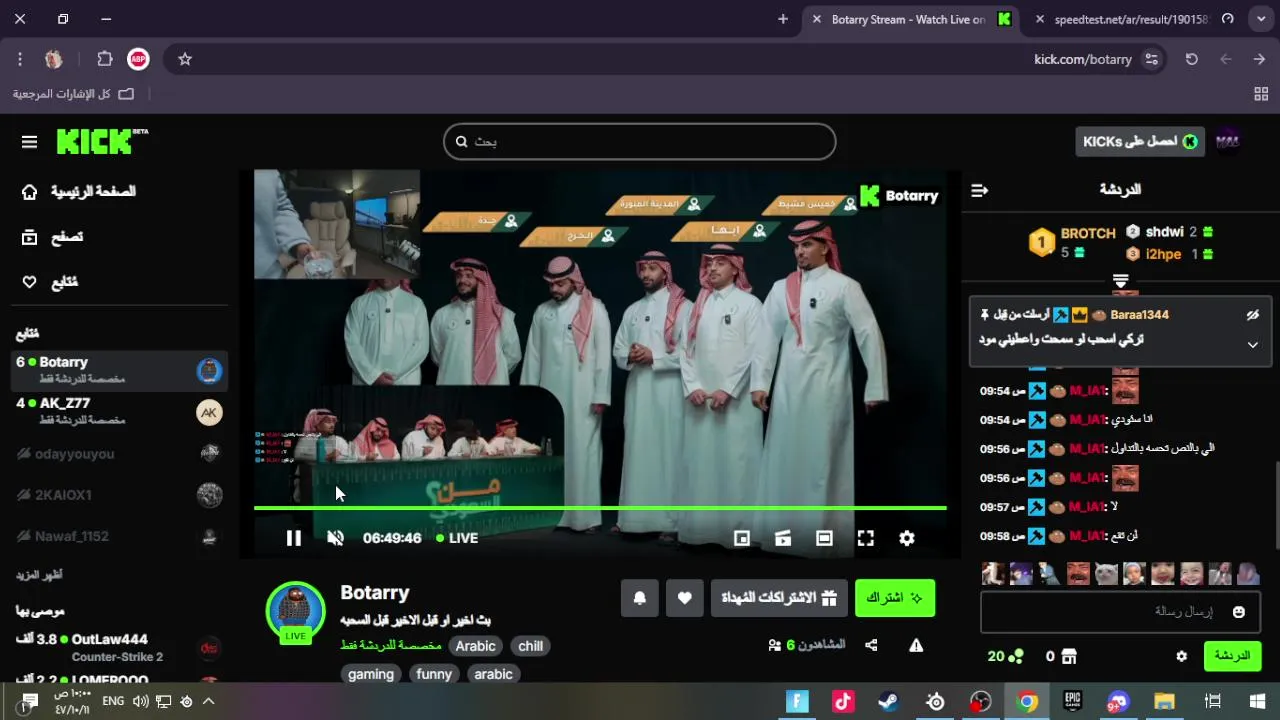
Task: Click احصل على KICKs button
Action: click(1140, 141)
